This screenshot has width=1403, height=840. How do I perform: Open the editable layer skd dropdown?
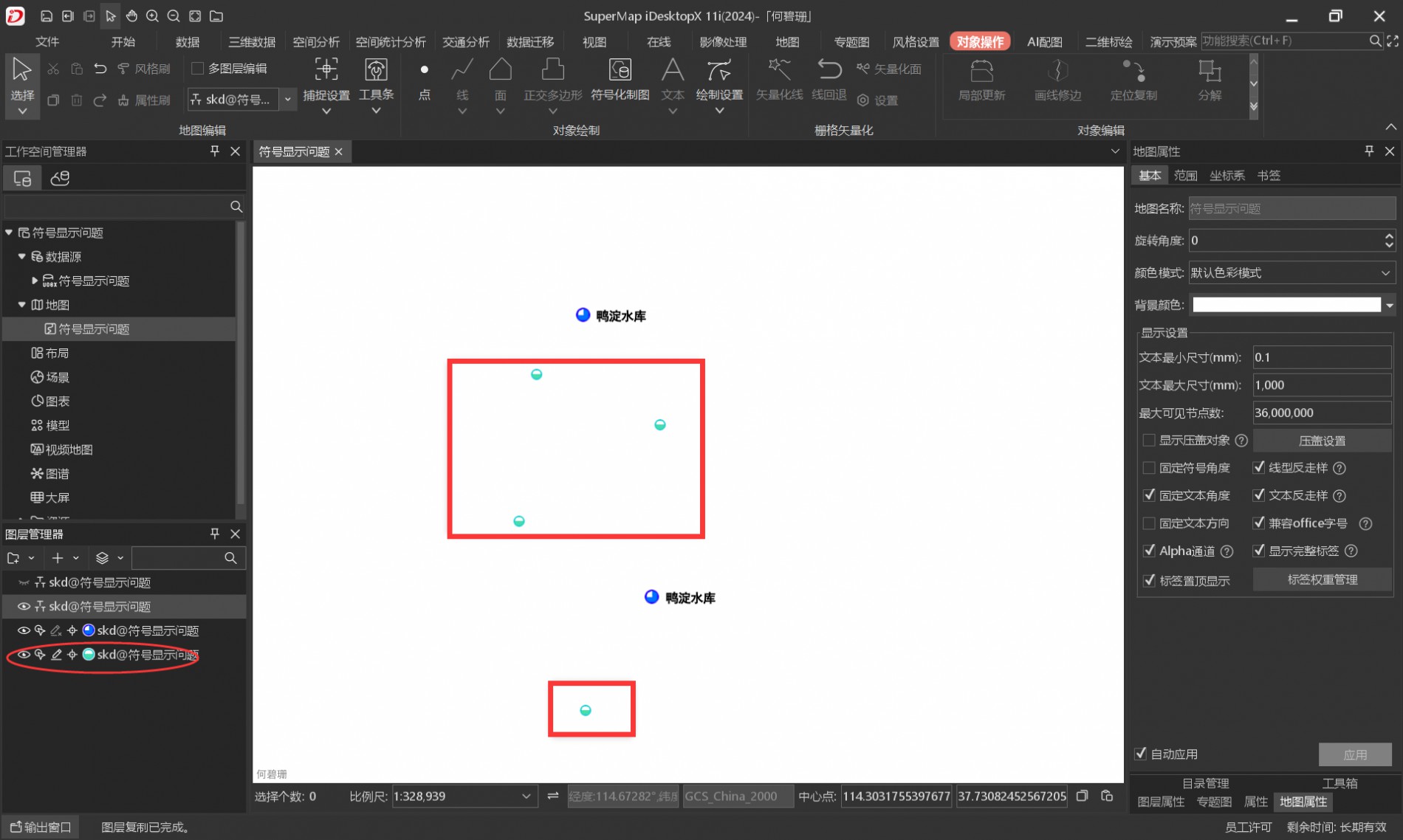pyautogui.click(x=288, y=99)
